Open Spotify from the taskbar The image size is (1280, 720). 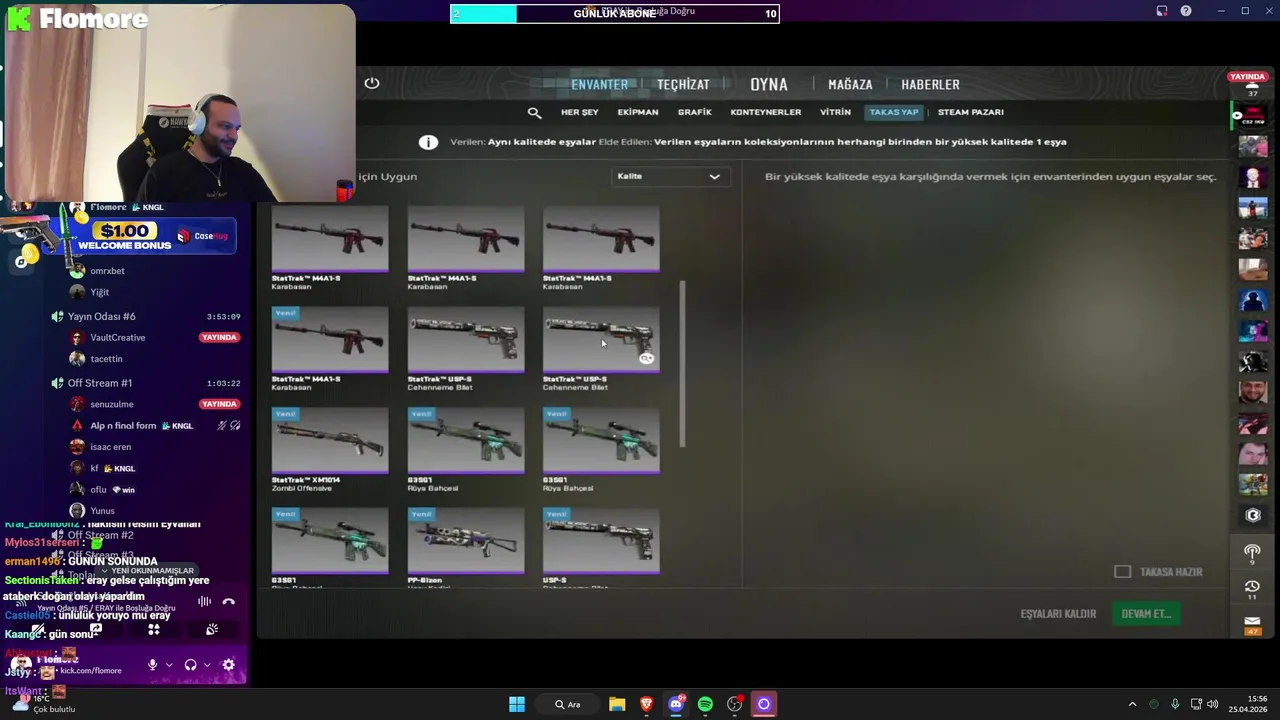705,704
